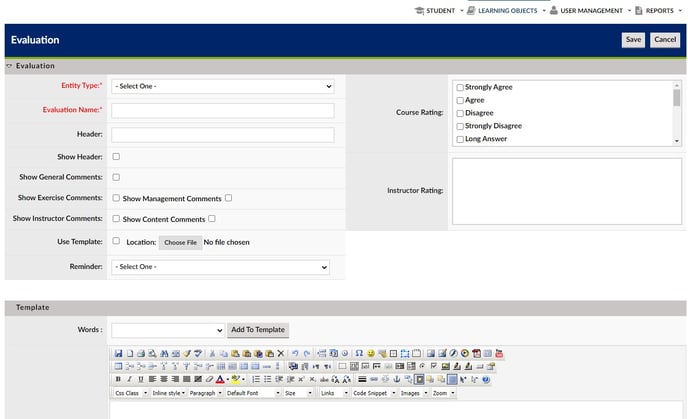
Task: Insert a special character with Omega icon
Action: 359,354
